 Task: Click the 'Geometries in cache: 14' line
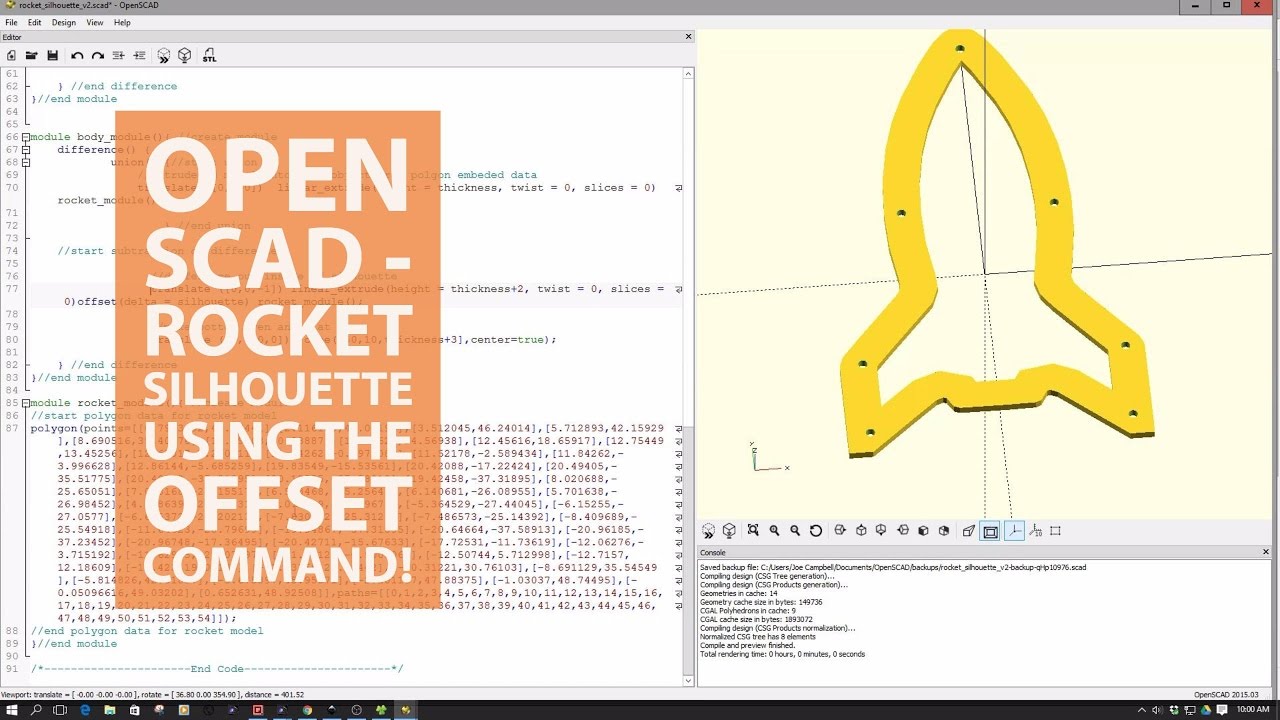(x=738, y=593)
